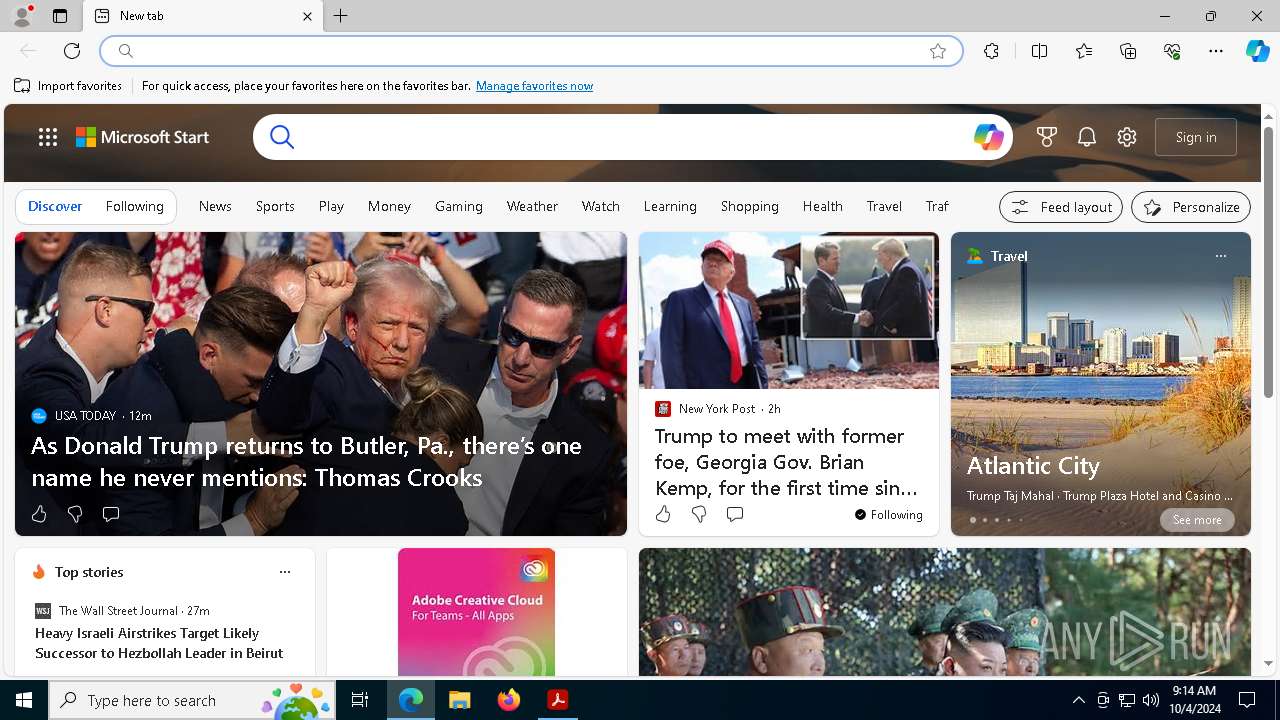This screenshot has width=1280, height=720.
Task: Open page settings gear icon
Action: point(1127,137)
